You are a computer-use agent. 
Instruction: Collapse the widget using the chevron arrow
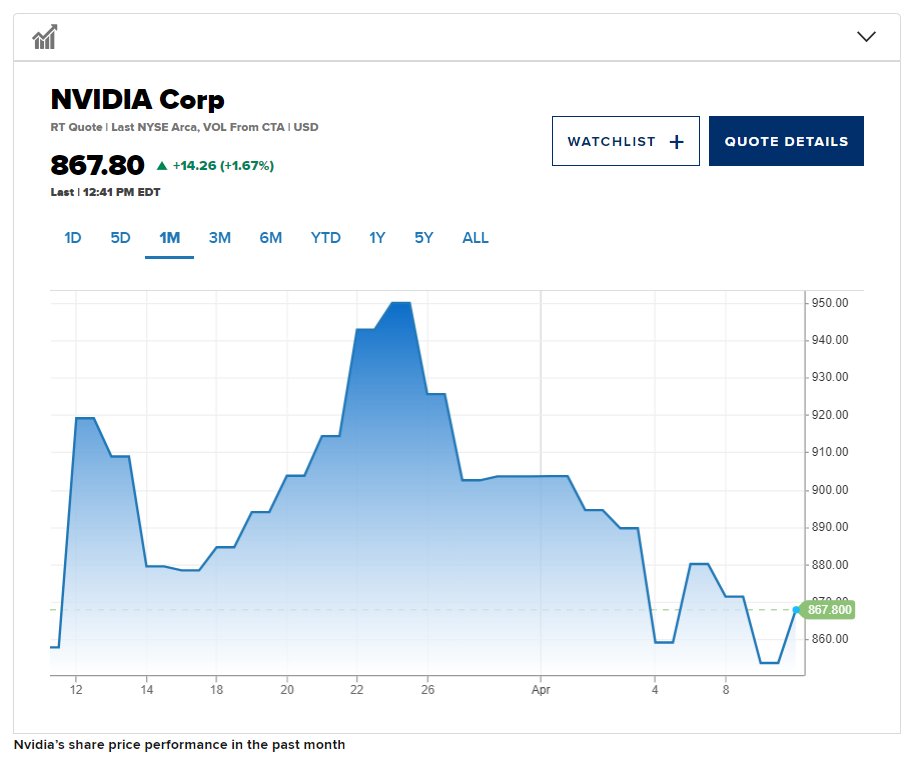click(866, 37)
